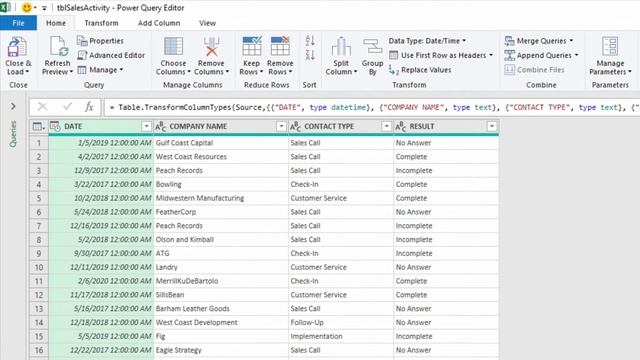This screenshot has height=360, width=640.
Task: Select 'MerrillKuDeBartolo' cell
Action: [x=221, y=281]
